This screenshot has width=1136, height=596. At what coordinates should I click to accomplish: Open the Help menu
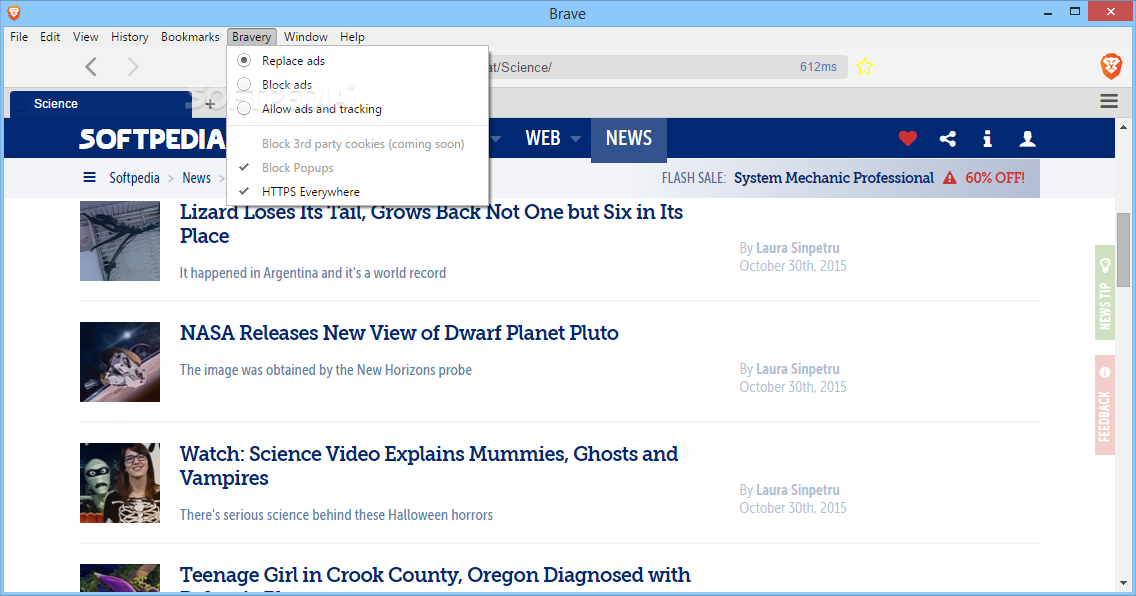(352, 37)
